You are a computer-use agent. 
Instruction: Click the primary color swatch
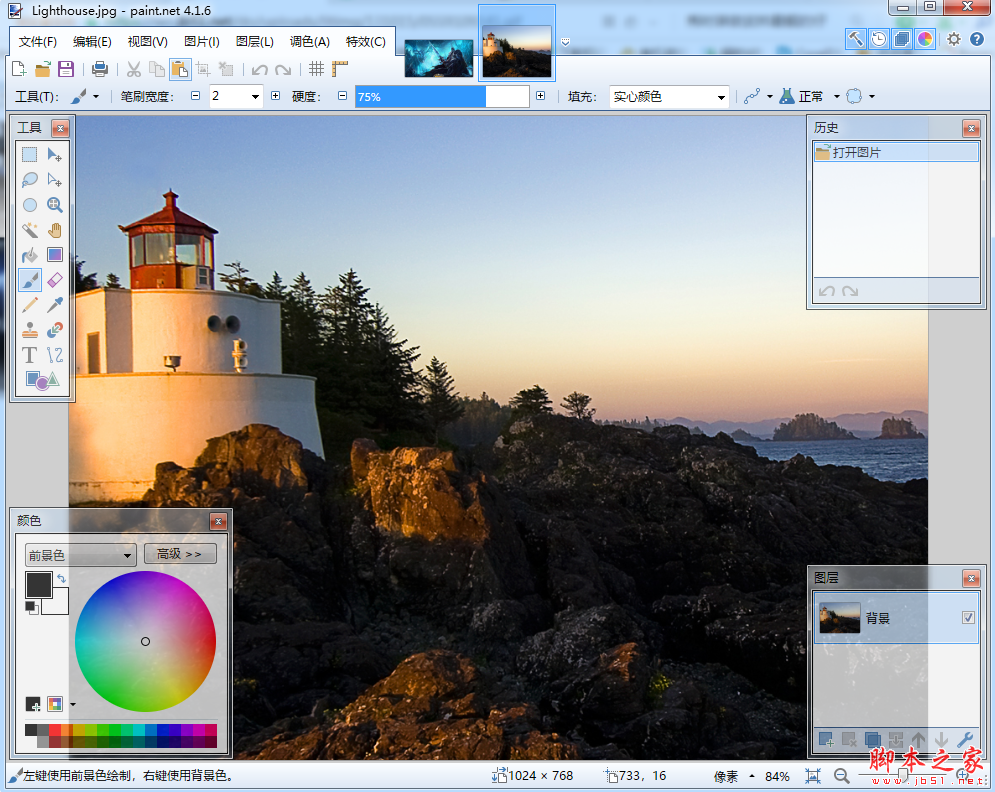point(39,584)
